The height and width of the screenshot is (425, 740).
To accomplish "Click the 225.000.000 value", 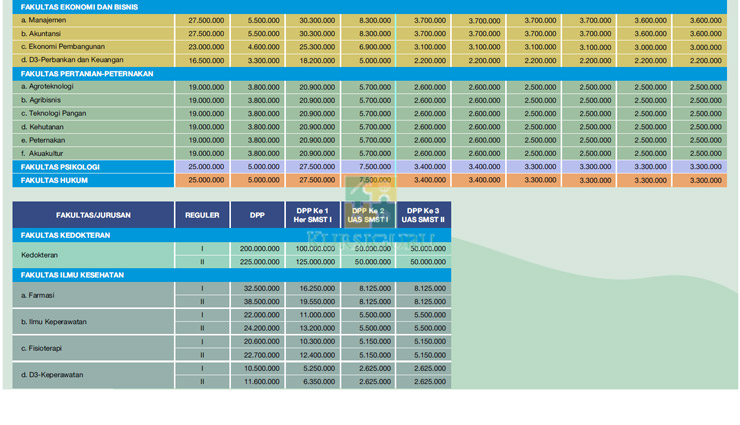I will [260, 262].
